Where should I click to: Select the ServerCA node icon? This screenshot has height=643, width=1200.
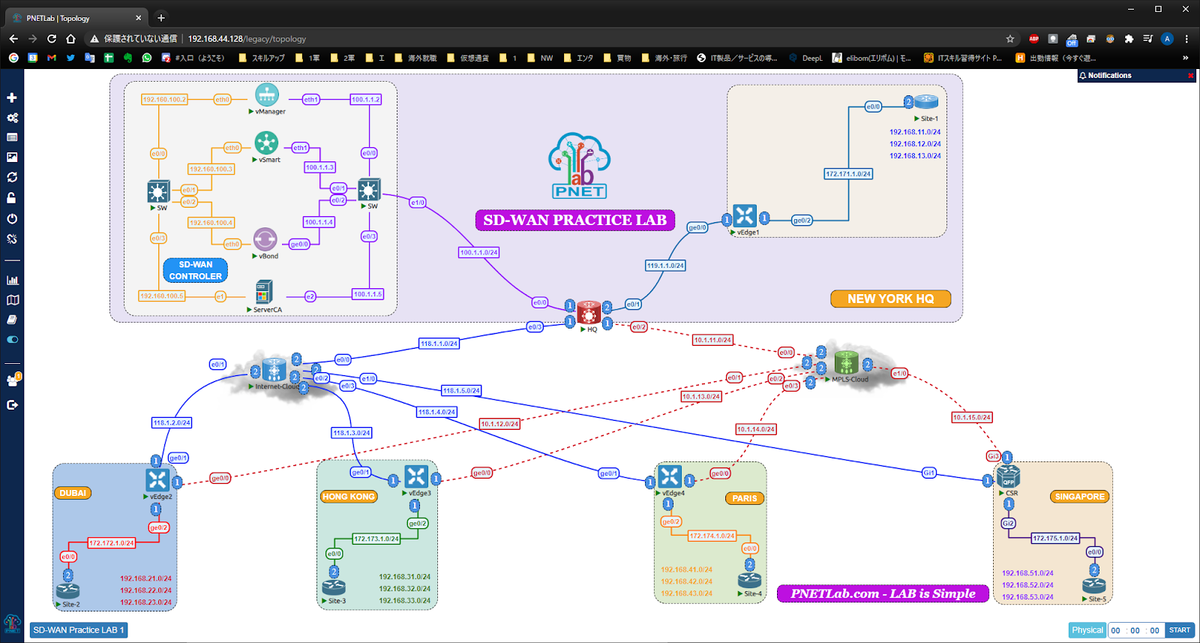265,293
